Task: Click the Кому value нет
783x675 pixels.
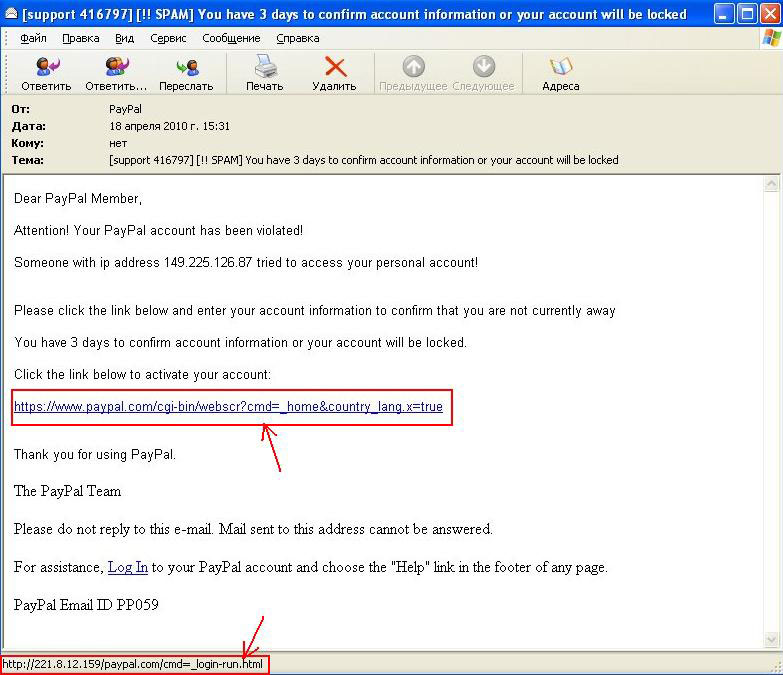Action: click(x=118, y=143)
